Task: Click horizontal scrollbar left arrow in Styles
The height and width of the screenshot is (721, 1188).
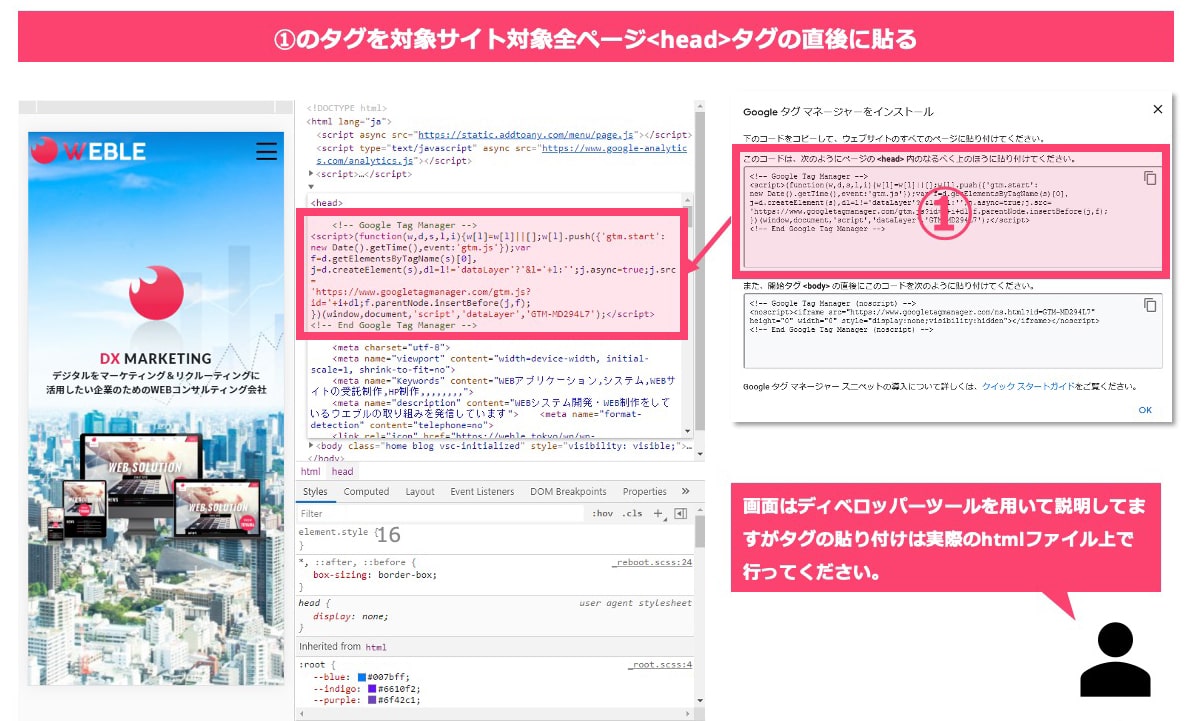Action: click(x=302, y=713)
